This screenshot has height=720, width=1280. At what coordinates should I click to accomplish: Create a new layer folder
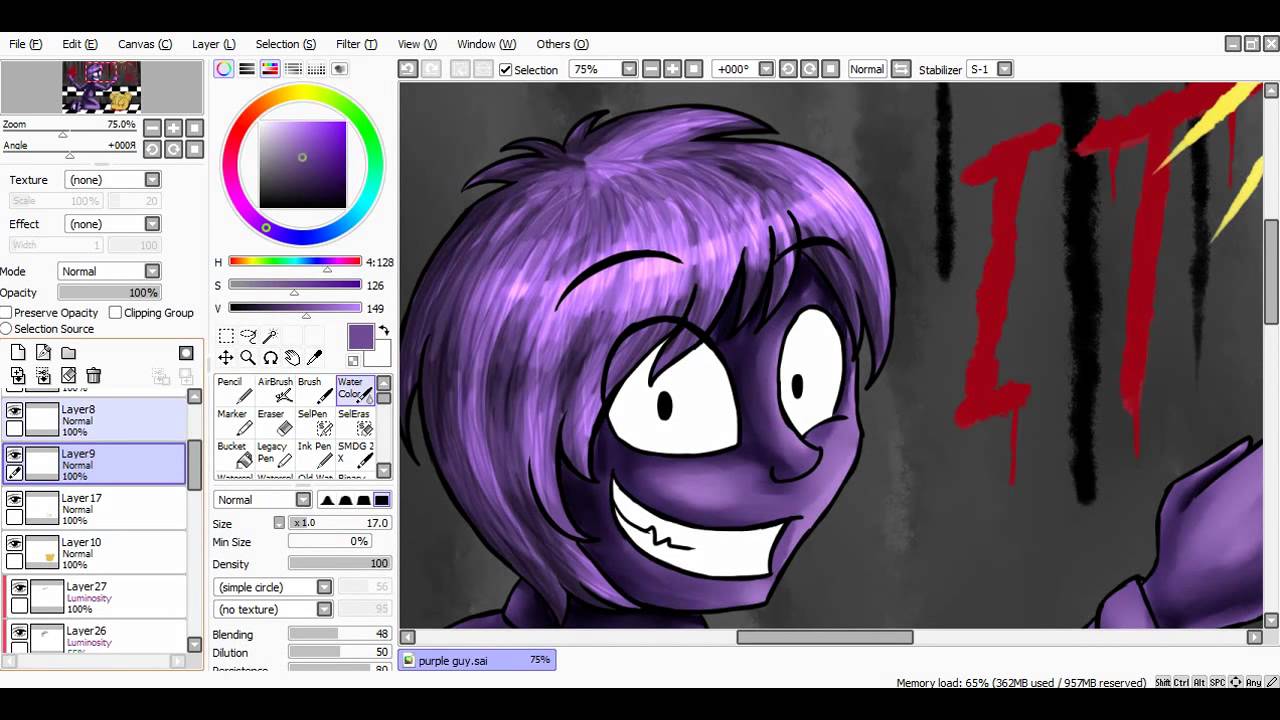(68, 353)
